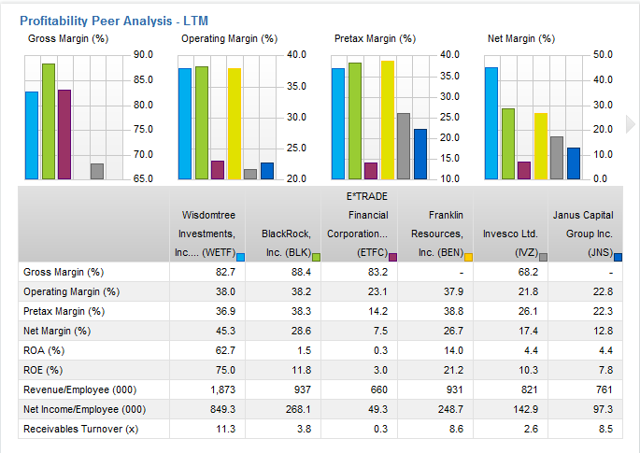Click BEN operating margin value 37.9
Viewport: 640px width, 453px height.
click(x=453, y=292)
